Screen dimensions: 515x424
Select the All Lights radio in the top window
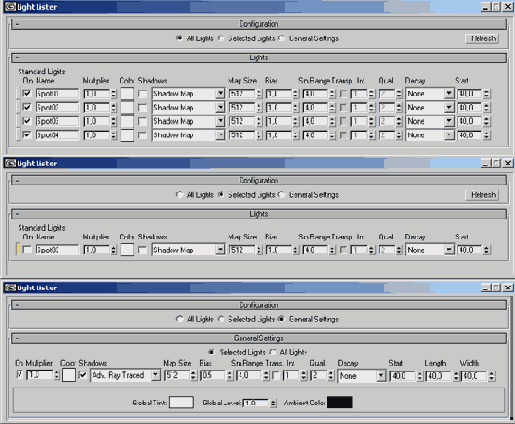point(179,38)
